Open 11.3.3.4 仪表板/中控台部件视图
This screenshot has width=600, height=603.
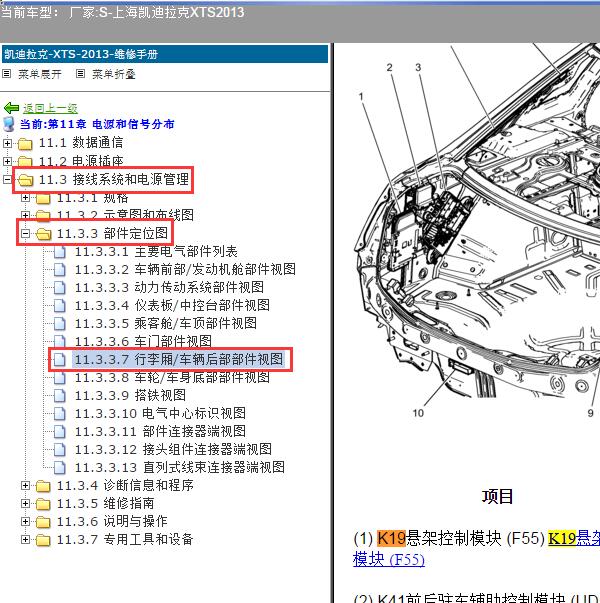(x=172, y=305)
